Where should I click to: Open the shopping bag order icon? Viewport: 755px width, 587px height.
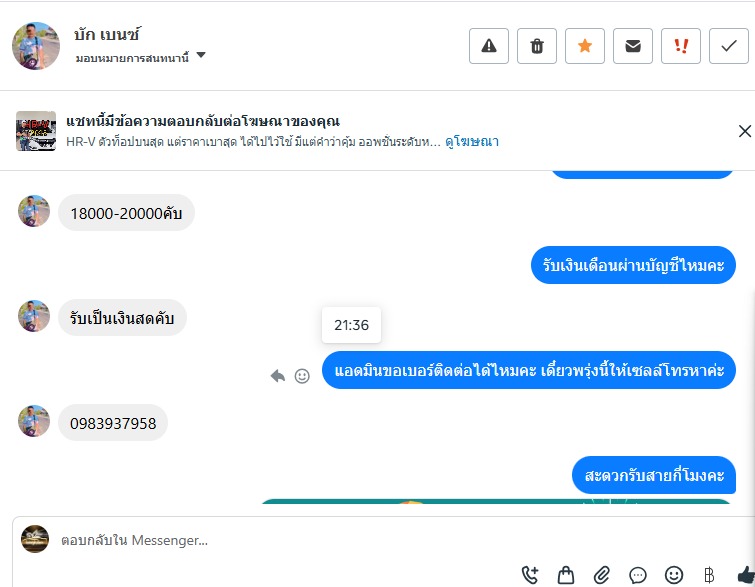pos(566,574)
